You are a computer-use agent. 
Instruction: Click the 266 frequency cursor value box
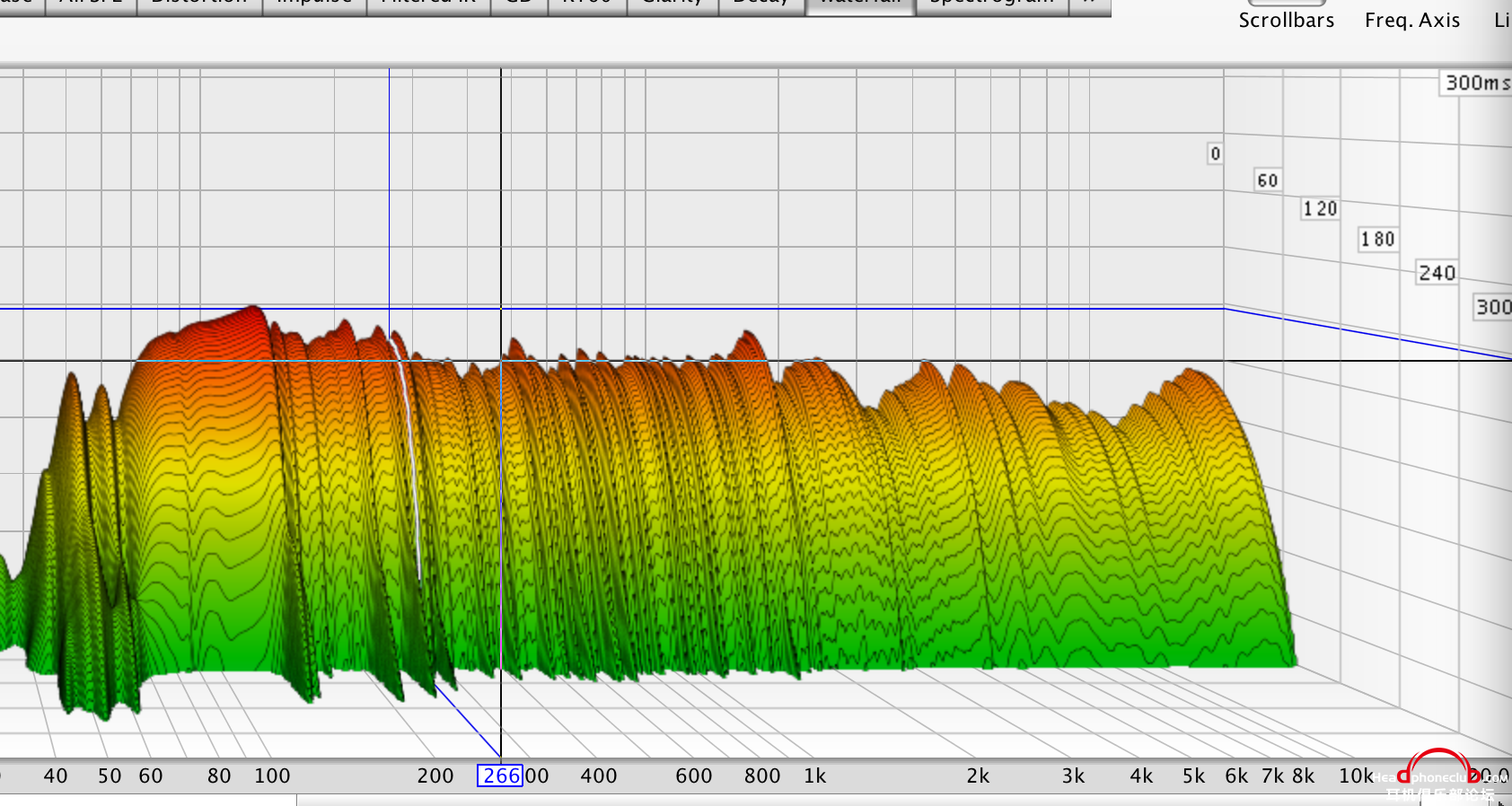point(500,775)
